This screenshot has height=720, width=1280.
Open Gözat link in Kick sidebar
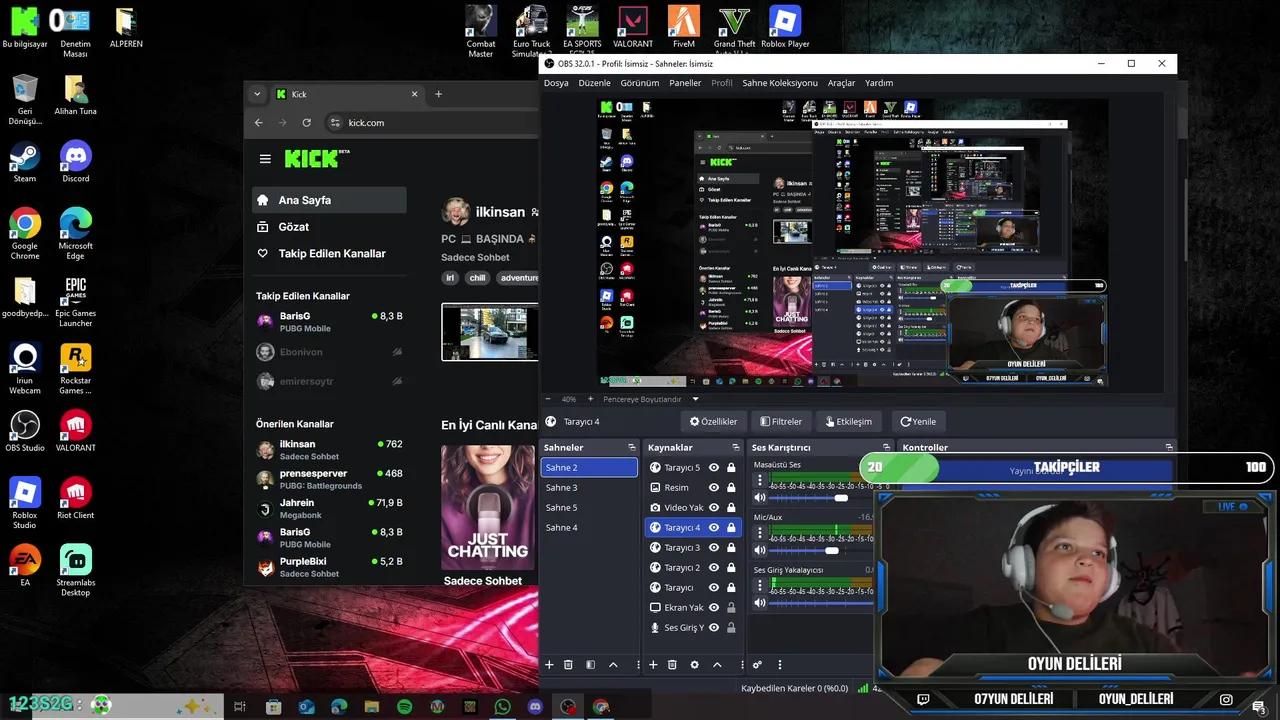[329, 227]
